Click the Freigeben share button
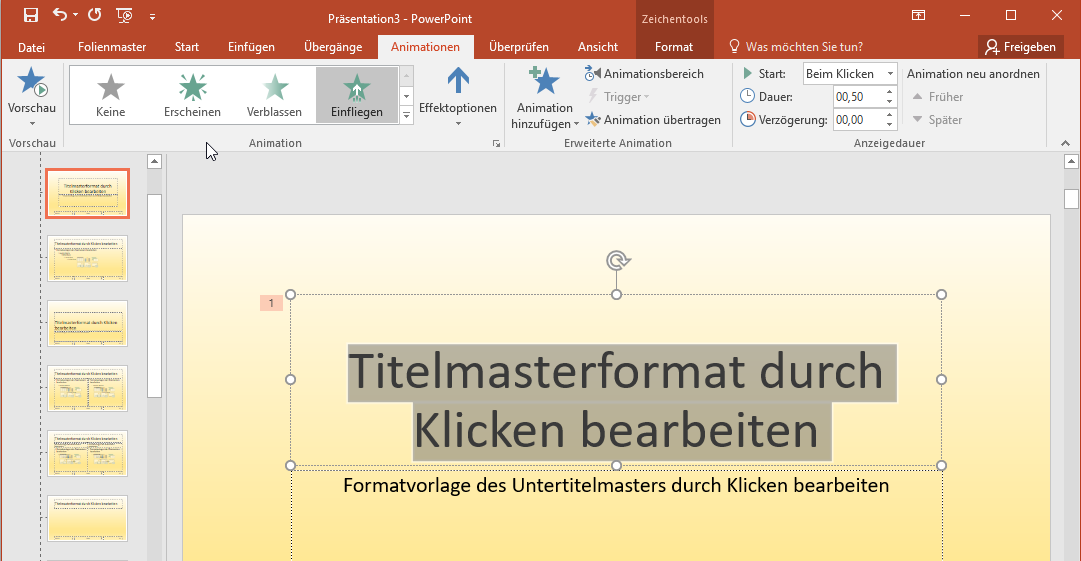The image size is (1081, 561). 1020,47
